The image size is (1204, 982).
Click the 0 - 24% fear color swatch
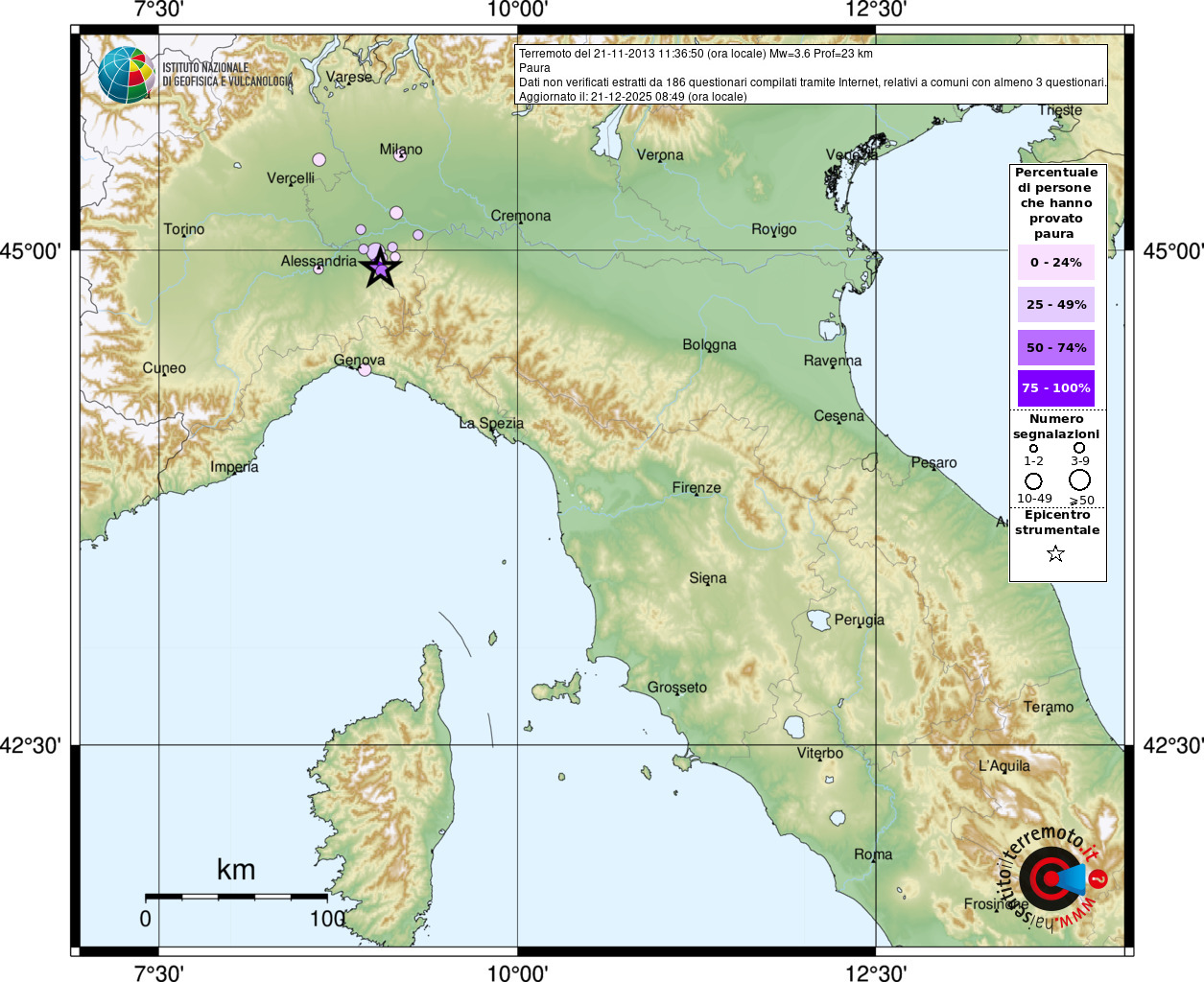click(x=1055, y=262)
